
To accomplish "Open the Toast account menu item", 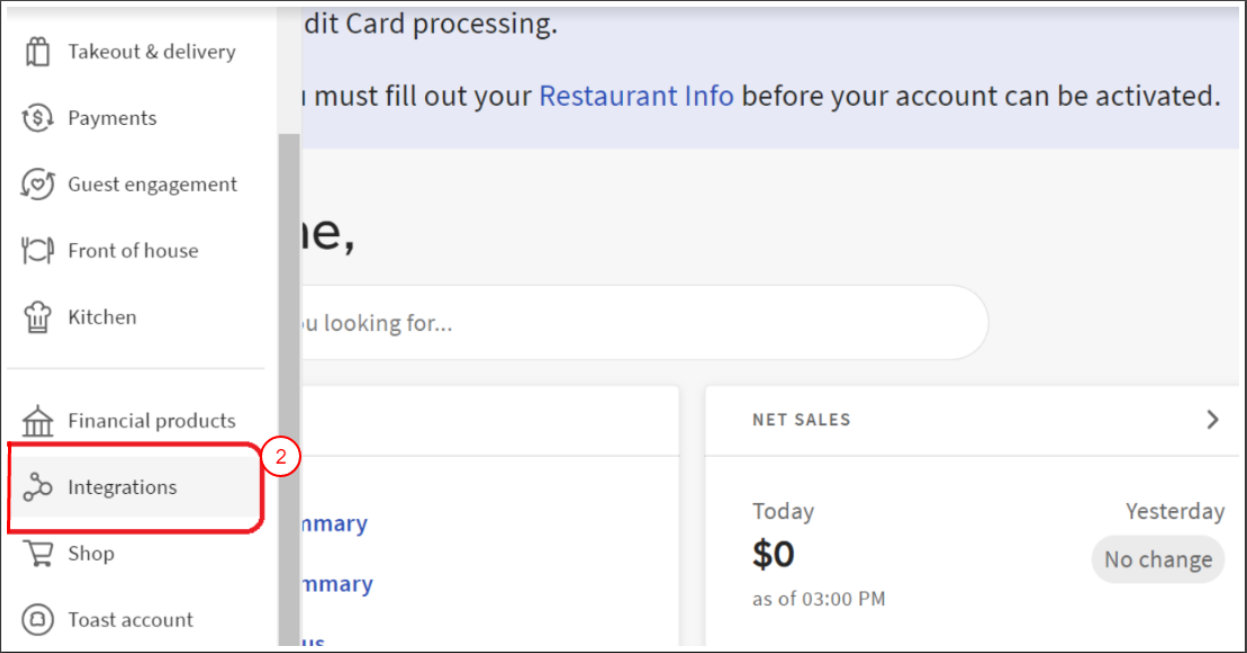I will [130, 620].
